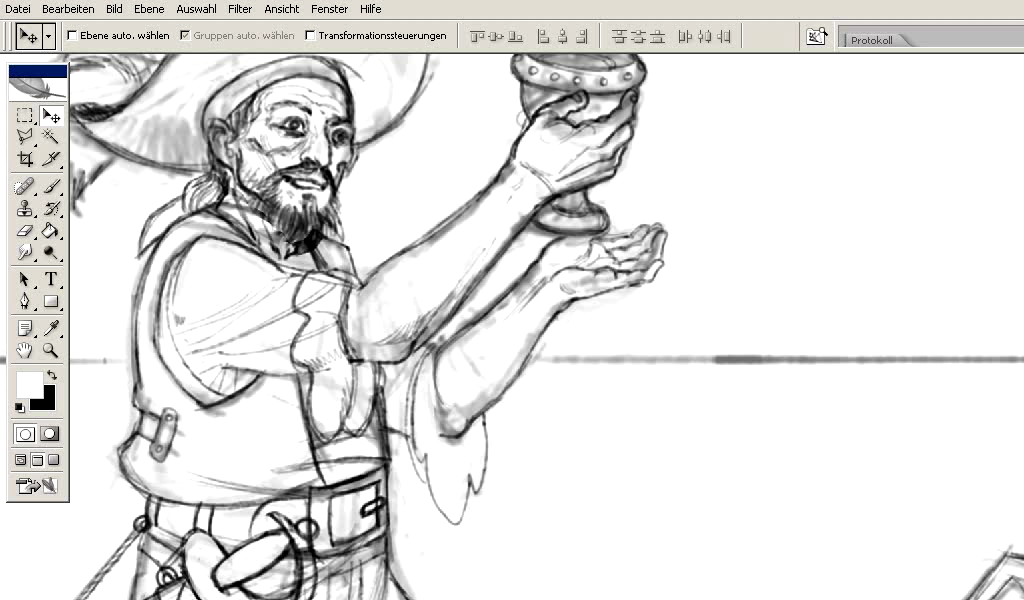
Task: Jump to ImageReady from the toolbox
Action: 38,486
